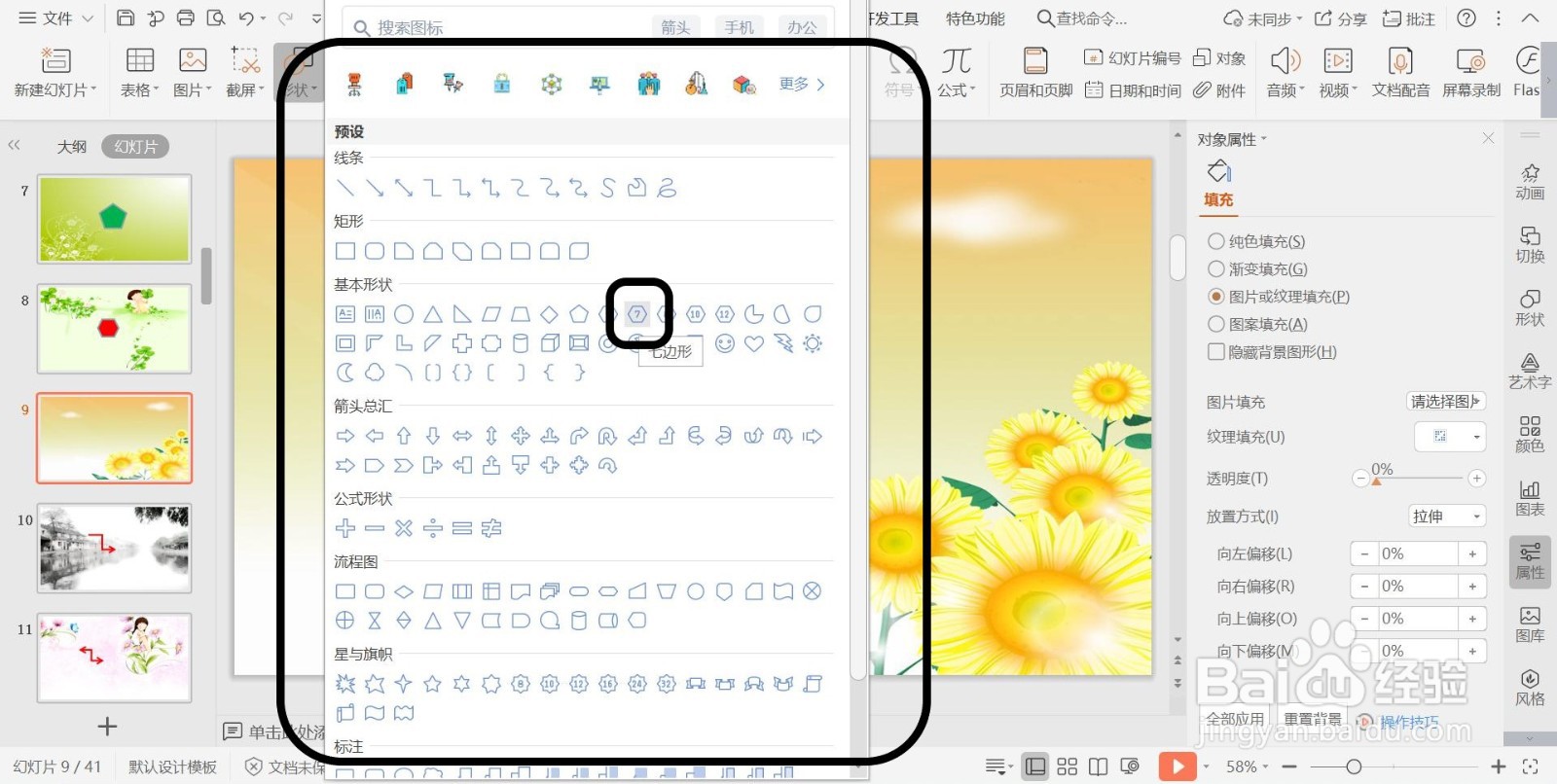This screenshot has width=1557, height=784.
Task: Open the Gallery (图库) side panel
Action: click(x=1530, y=624)
